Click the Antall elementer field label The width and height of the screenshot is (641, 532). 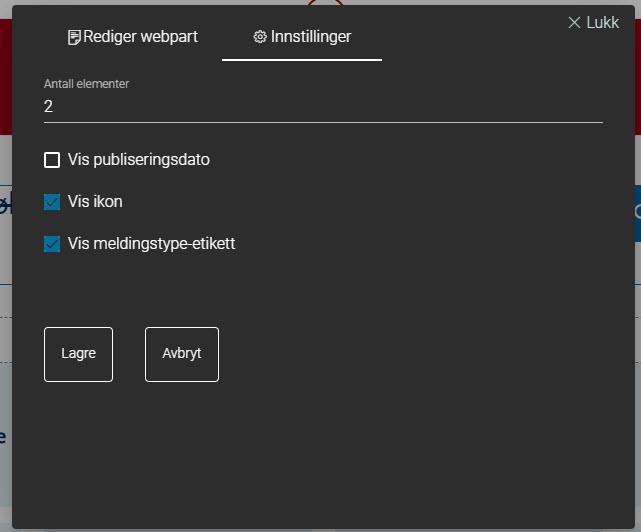tap(86, 84)
